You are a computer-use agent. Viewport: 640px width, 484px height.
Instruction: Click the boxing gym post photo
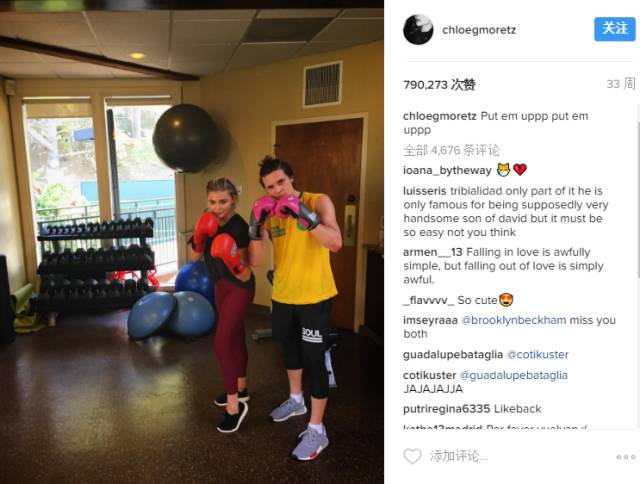coord(192,242)
